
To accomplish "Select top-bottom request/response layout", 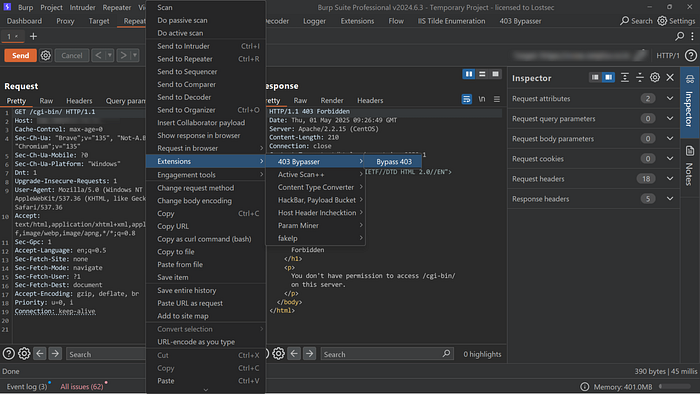I will [482, 74].
